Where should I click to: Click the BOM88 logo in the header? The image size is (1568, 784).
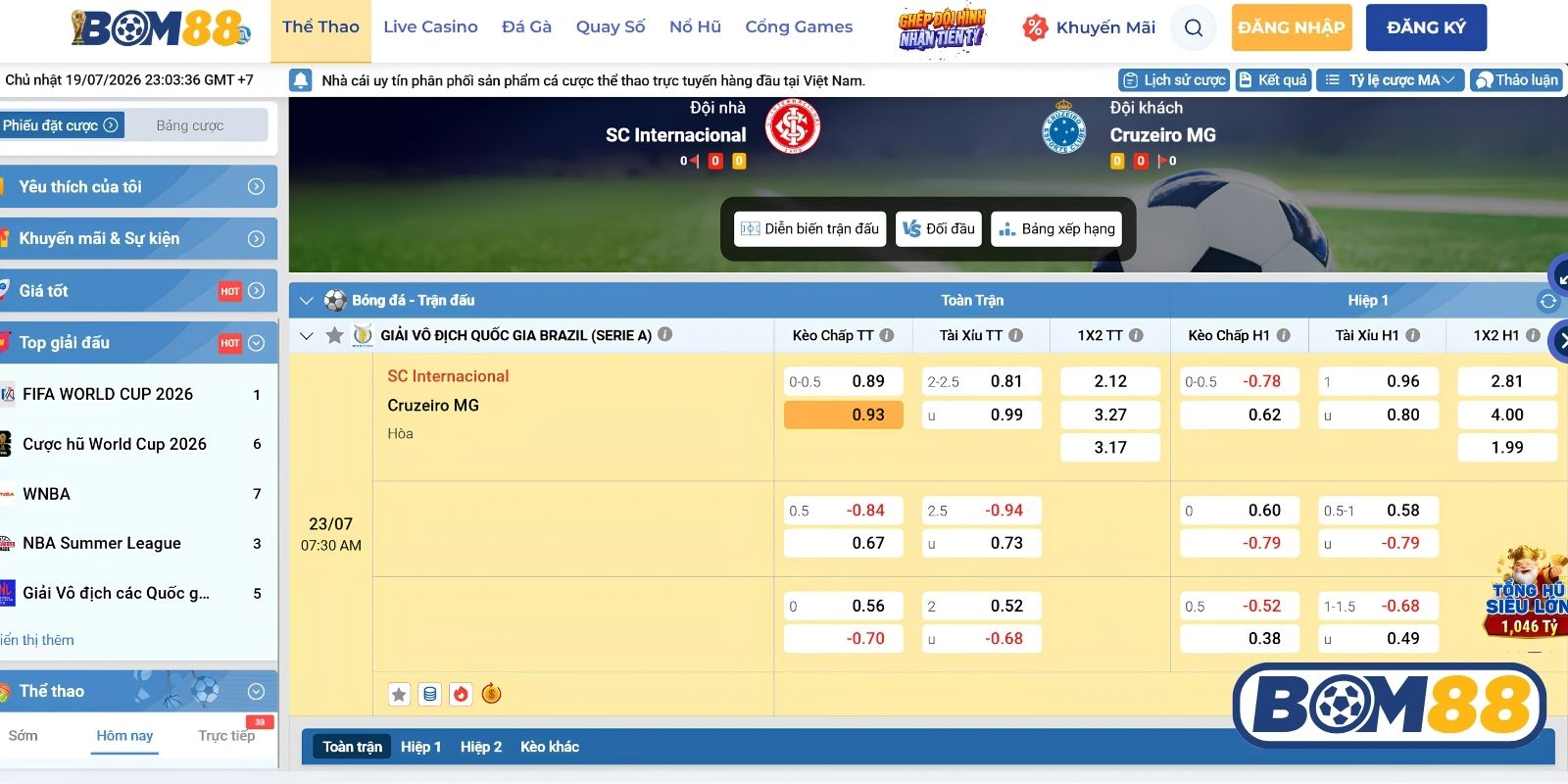pos(162,27)
